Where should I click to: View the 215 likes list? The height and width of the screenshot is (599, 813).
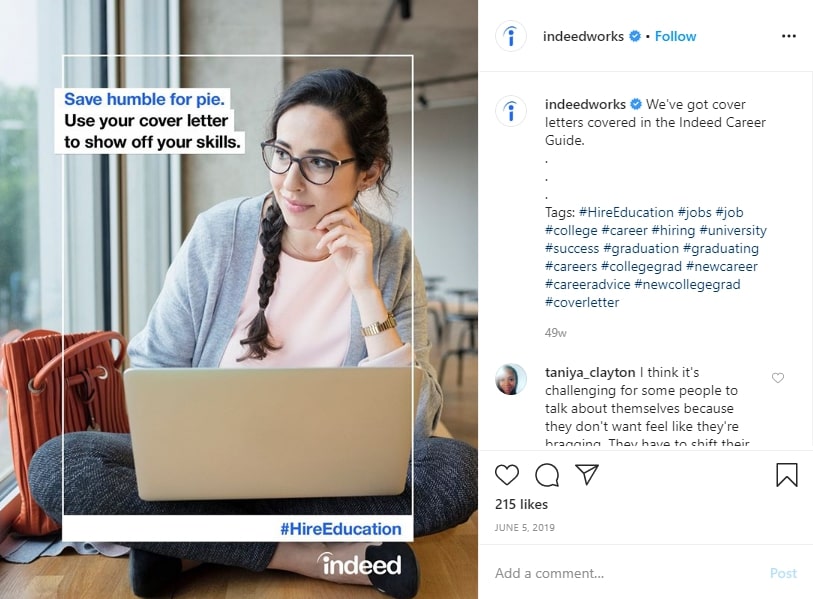coord(521,504)
